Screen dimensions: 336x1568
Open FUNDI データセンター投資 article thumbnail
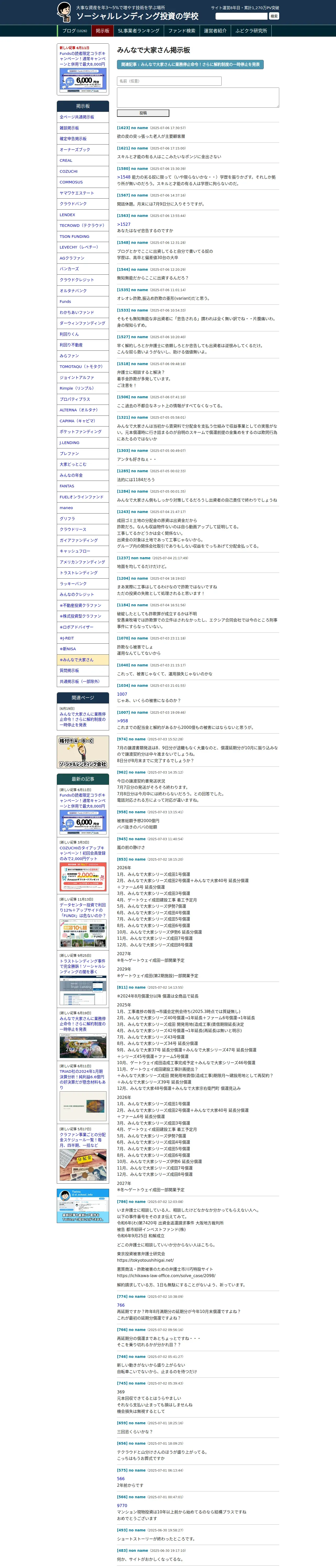click(x=83, y=934)
